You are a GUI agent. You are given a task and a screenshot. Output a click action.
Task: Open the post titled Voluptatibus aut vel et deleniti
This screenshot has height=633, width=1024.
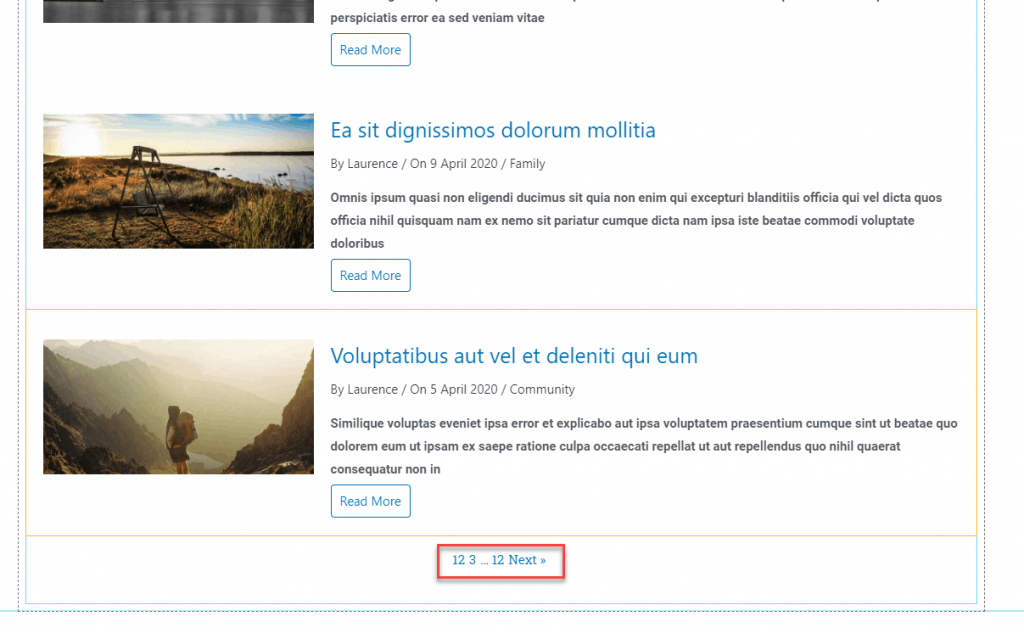tap(514, 357)
